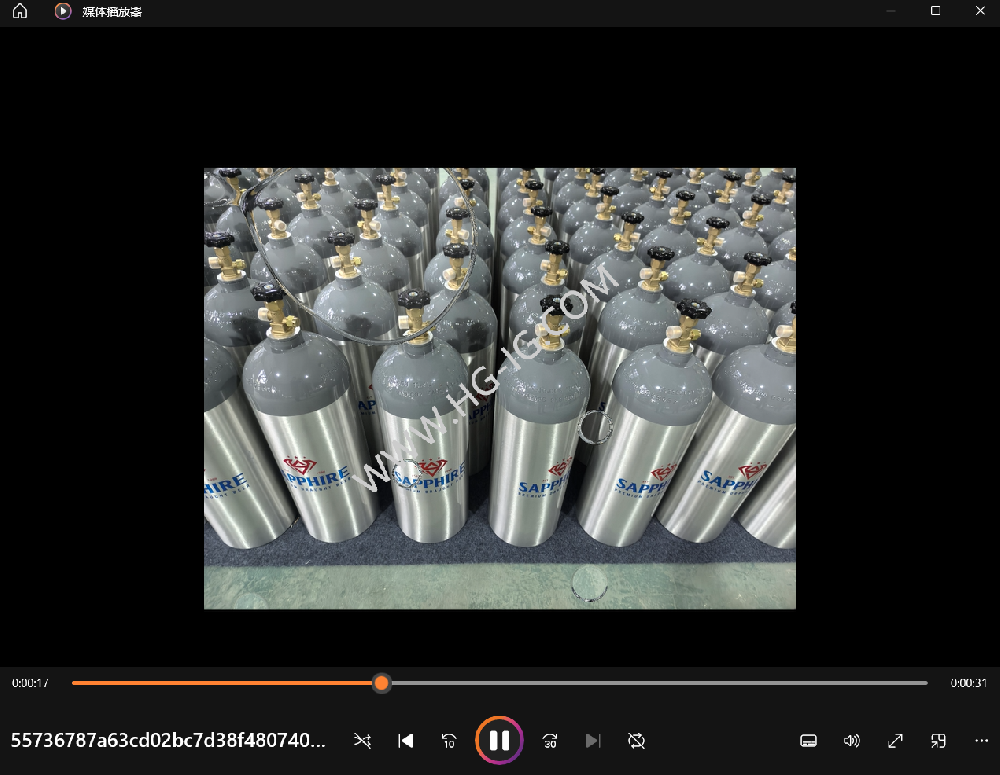Skip forward 30 seconds
This screenshot has height=775, width=1000.
(x=549, y=741)
